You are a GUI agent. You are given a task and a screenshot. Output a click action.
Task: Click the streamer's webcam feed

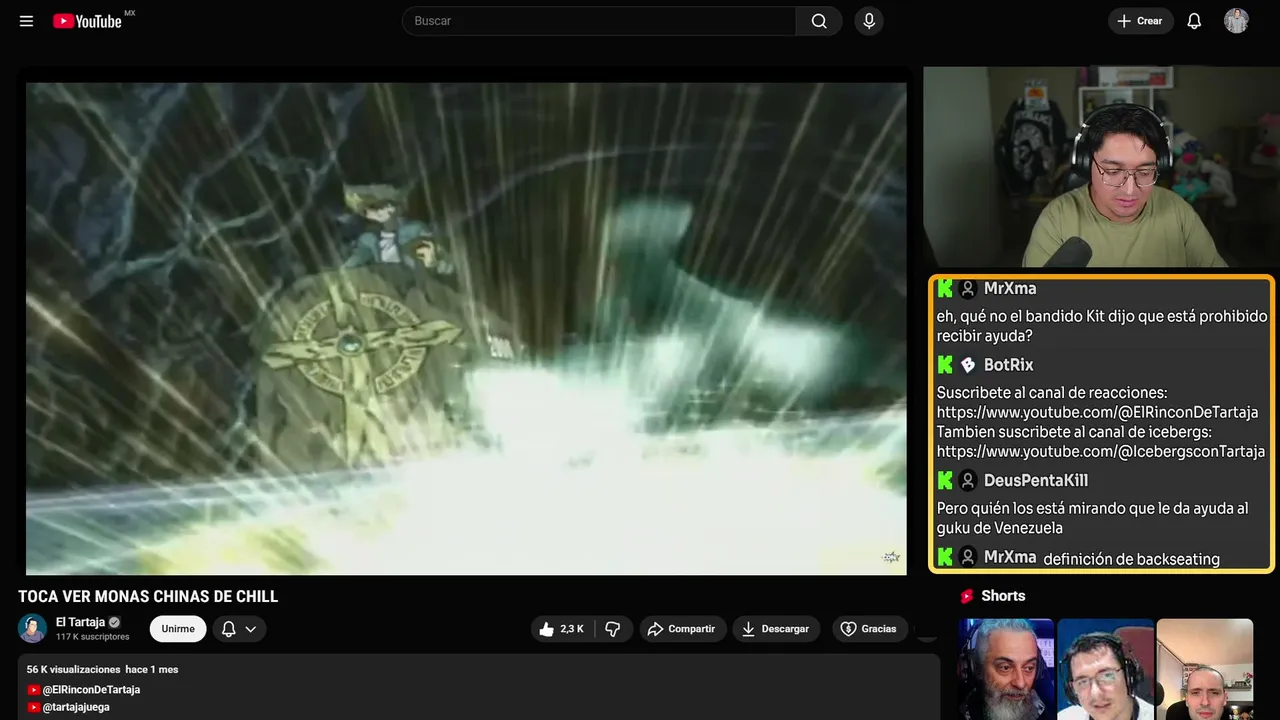1101,167
